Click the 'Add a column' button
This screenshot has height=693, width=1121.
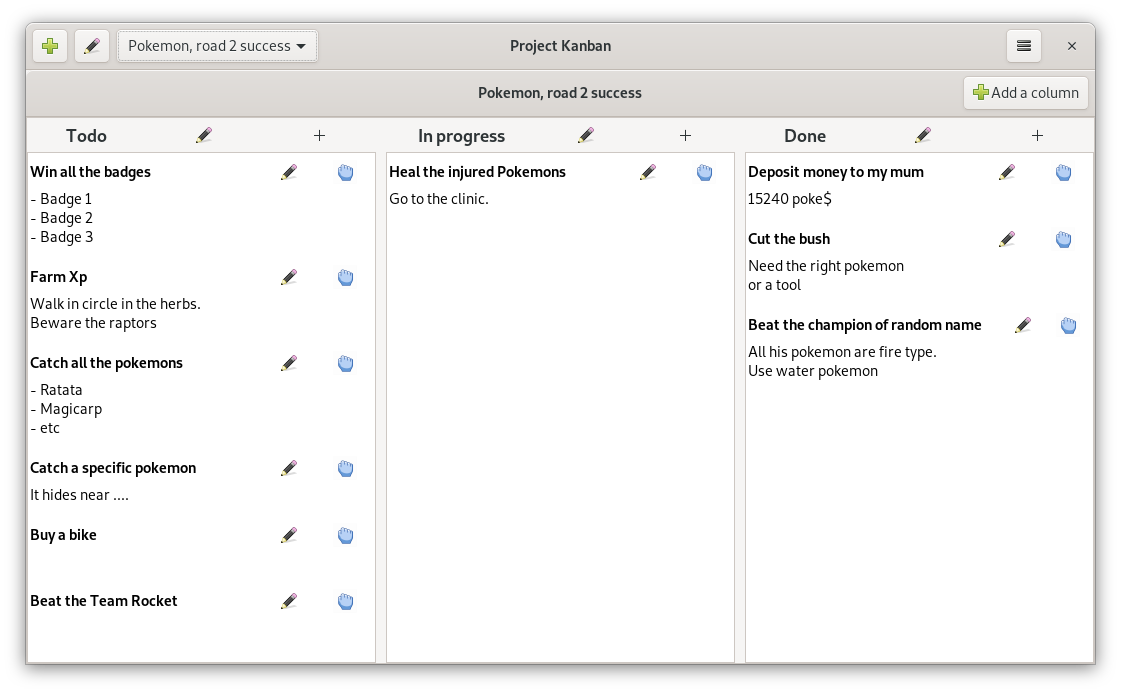[x=1026, y=93]
